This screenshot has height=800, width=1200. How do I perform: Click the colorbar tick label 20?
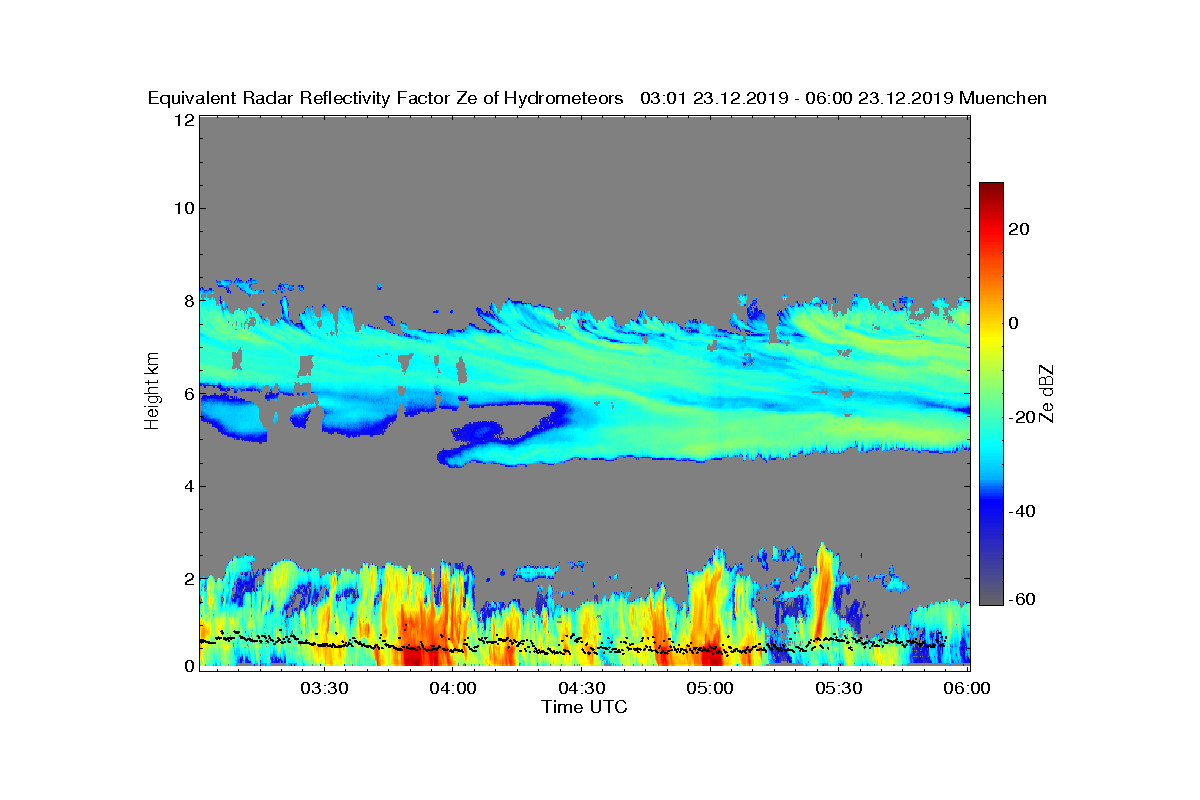1020,229
